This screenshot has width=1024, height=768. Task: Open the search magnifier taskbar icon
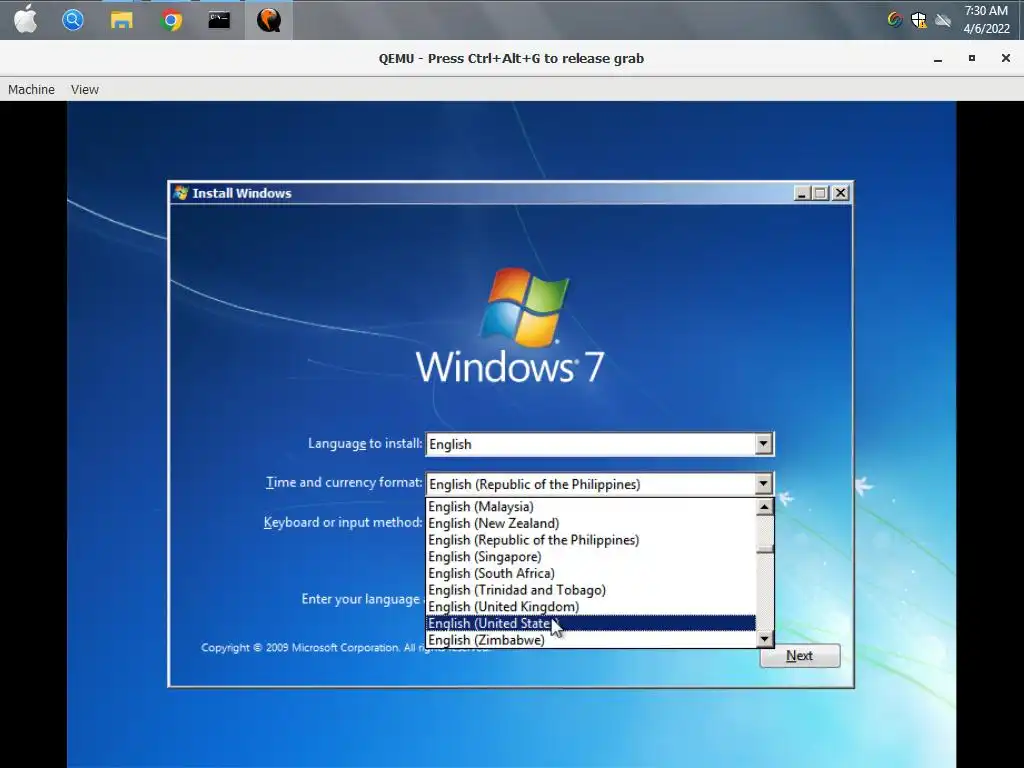(72, 20)
